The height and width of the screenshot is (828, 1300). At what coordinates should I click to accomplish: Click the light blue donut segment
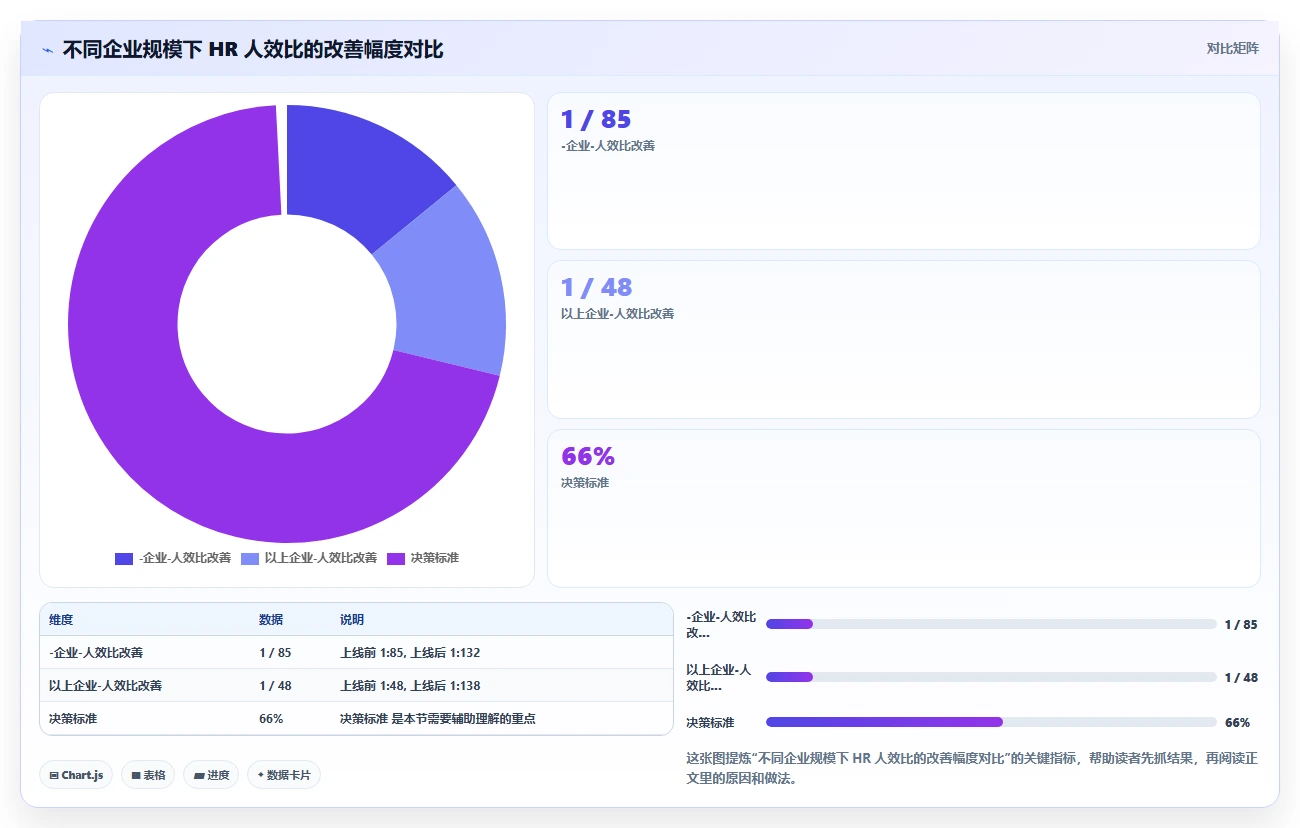[x=447, y=285]
